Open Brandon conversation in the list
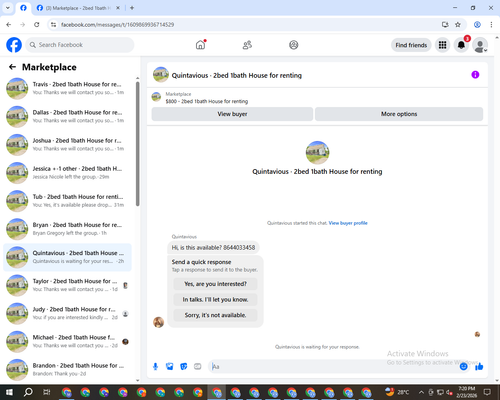 [67, 369]
